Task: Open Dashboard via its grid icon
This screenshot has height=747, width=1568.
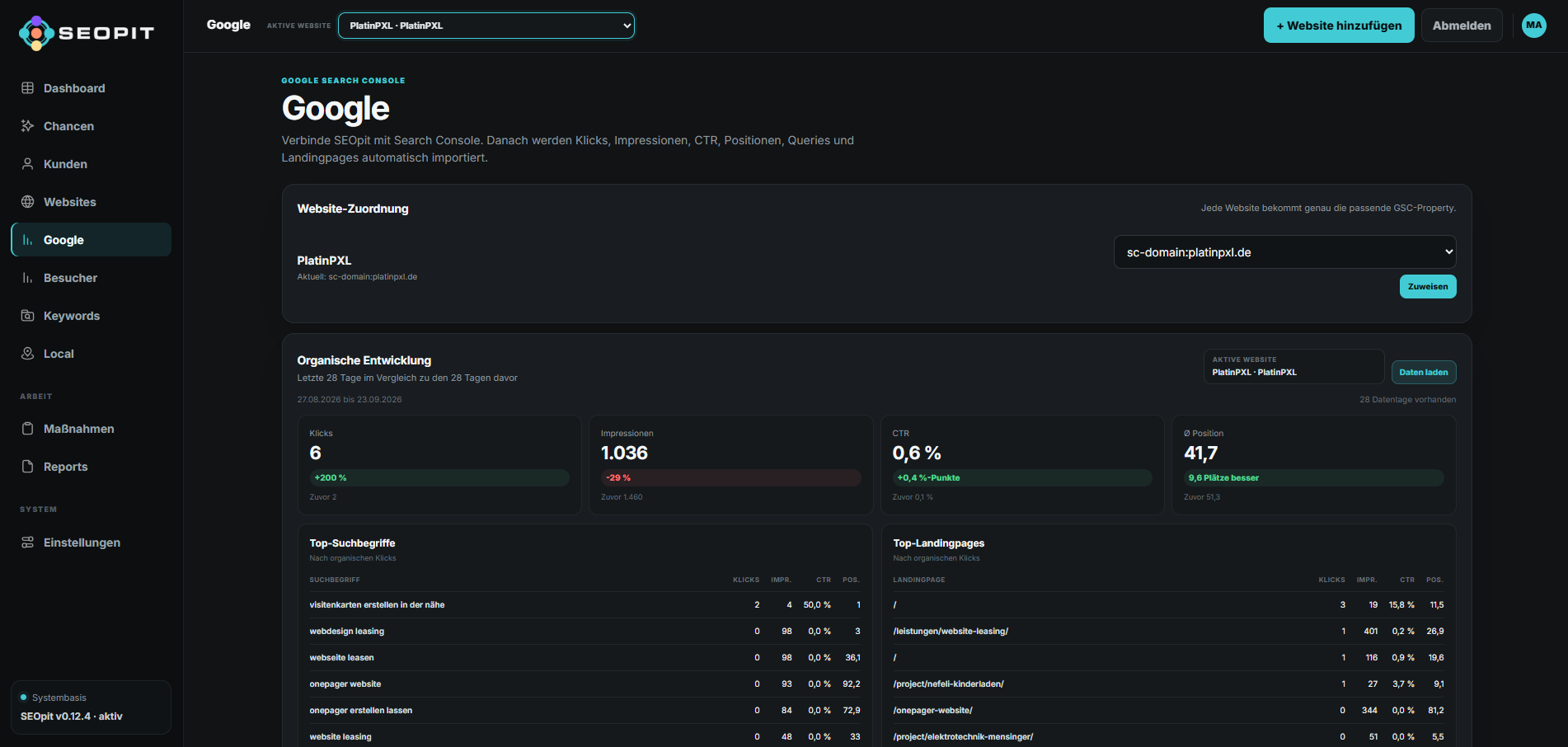Action: 27,88
